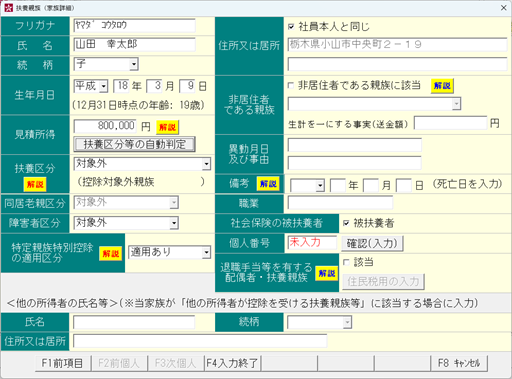Open 解説 help under 扶養区分 label

coord(35,184)
